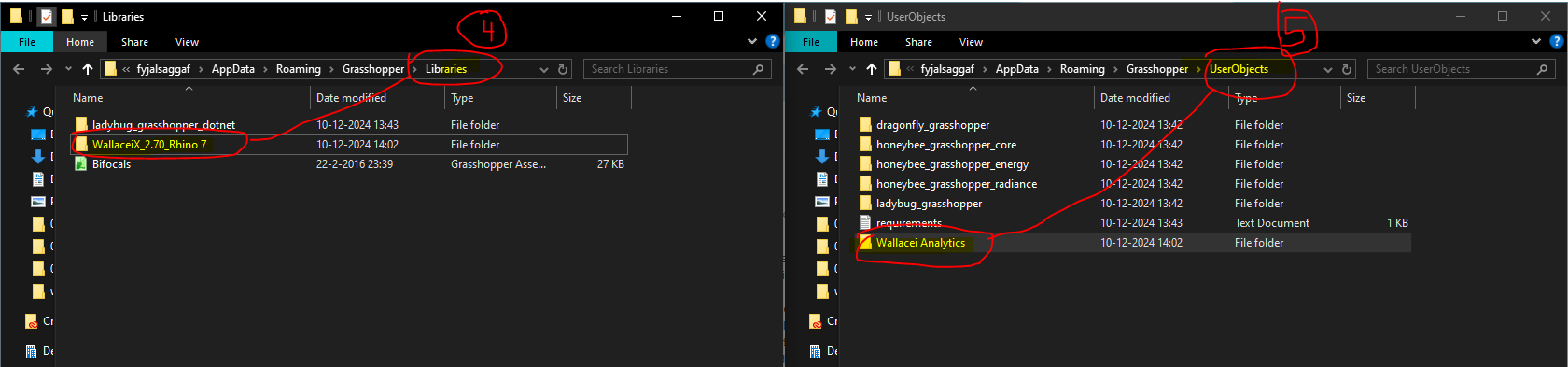Sort by Size column in UserObjects window

1377,98
